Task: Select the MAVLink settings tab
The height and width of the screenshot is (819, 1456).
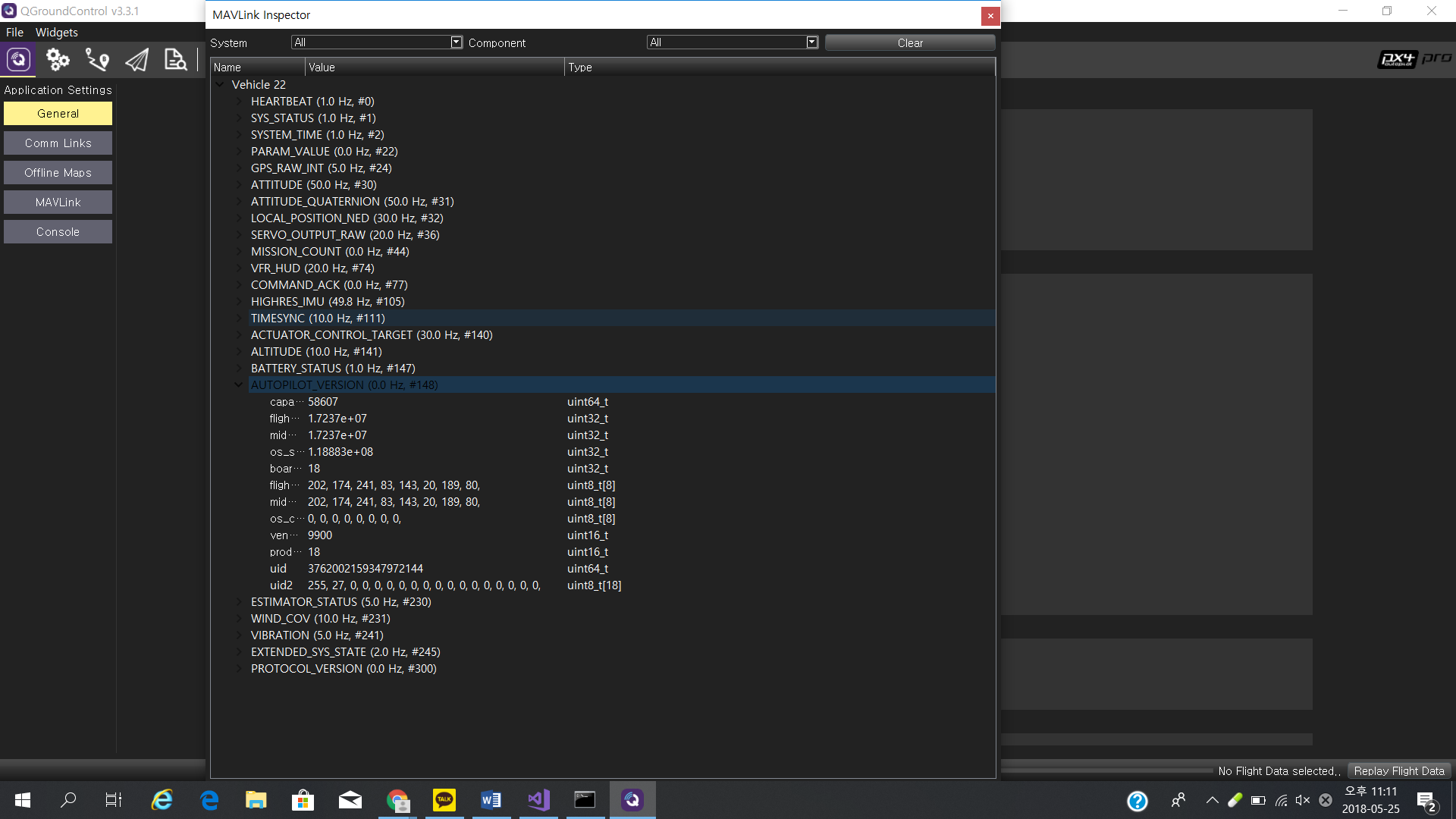Action: pos(58,202)
